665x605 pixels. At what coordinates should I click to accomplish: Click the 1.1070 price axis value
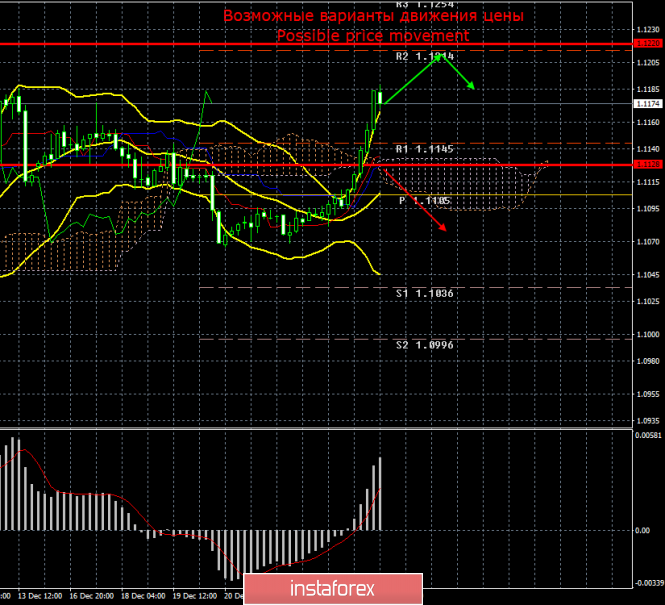648,242
